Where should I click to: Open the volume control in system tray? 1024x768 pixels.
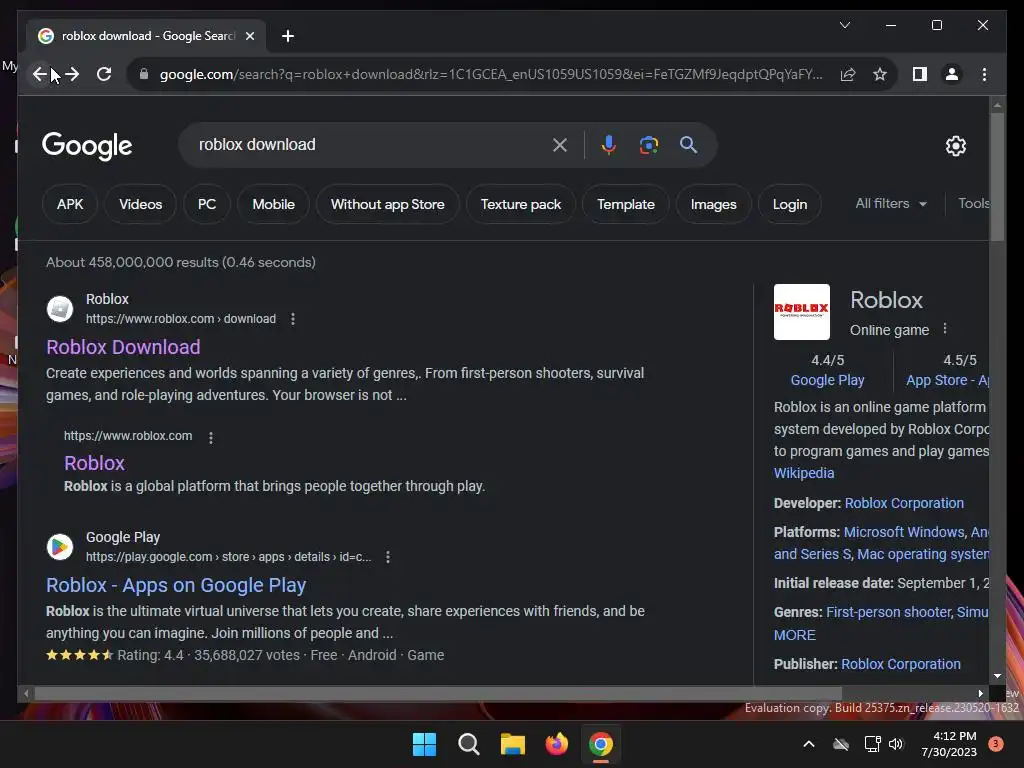896,744
